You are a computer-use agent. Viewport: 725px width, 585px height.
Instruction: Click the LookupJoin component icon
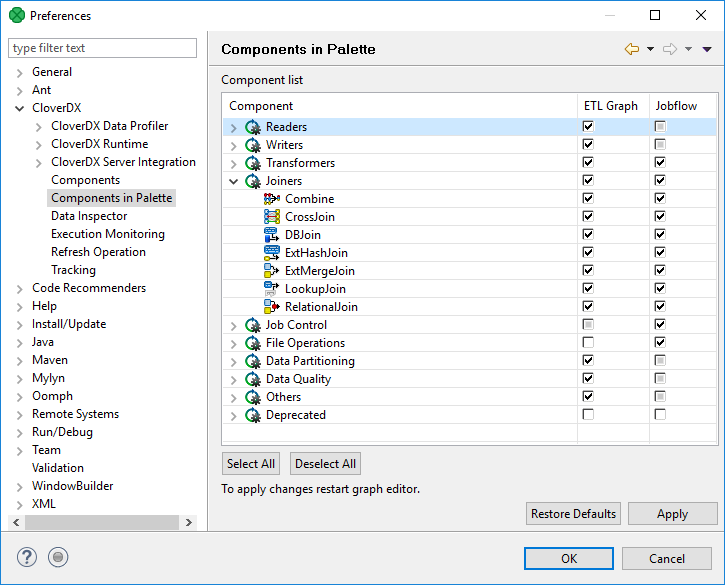(271, 289)
